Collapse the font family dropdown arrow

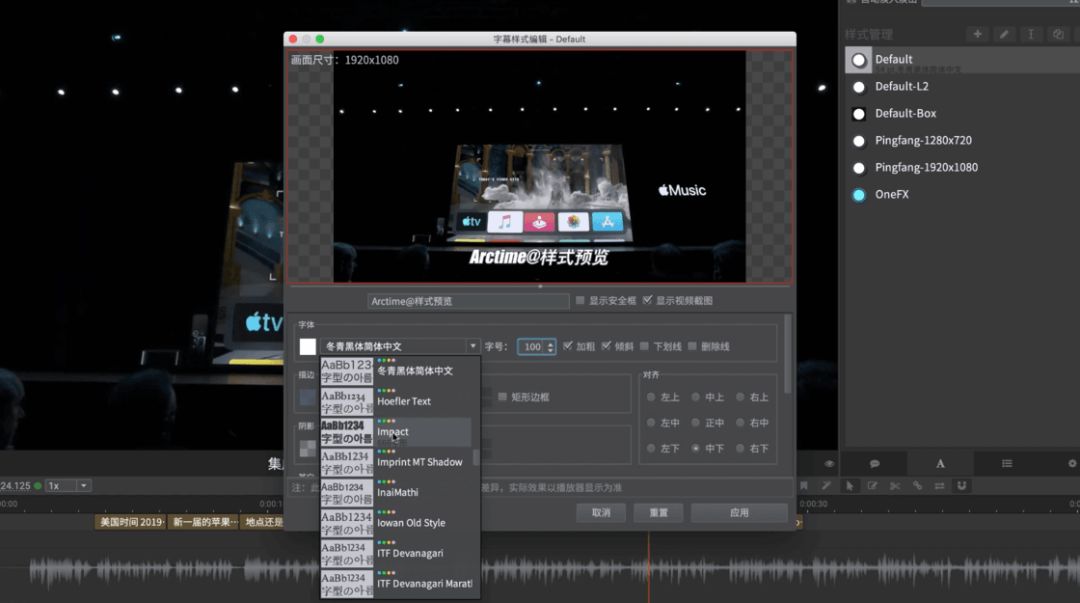[x=472, y=346]
